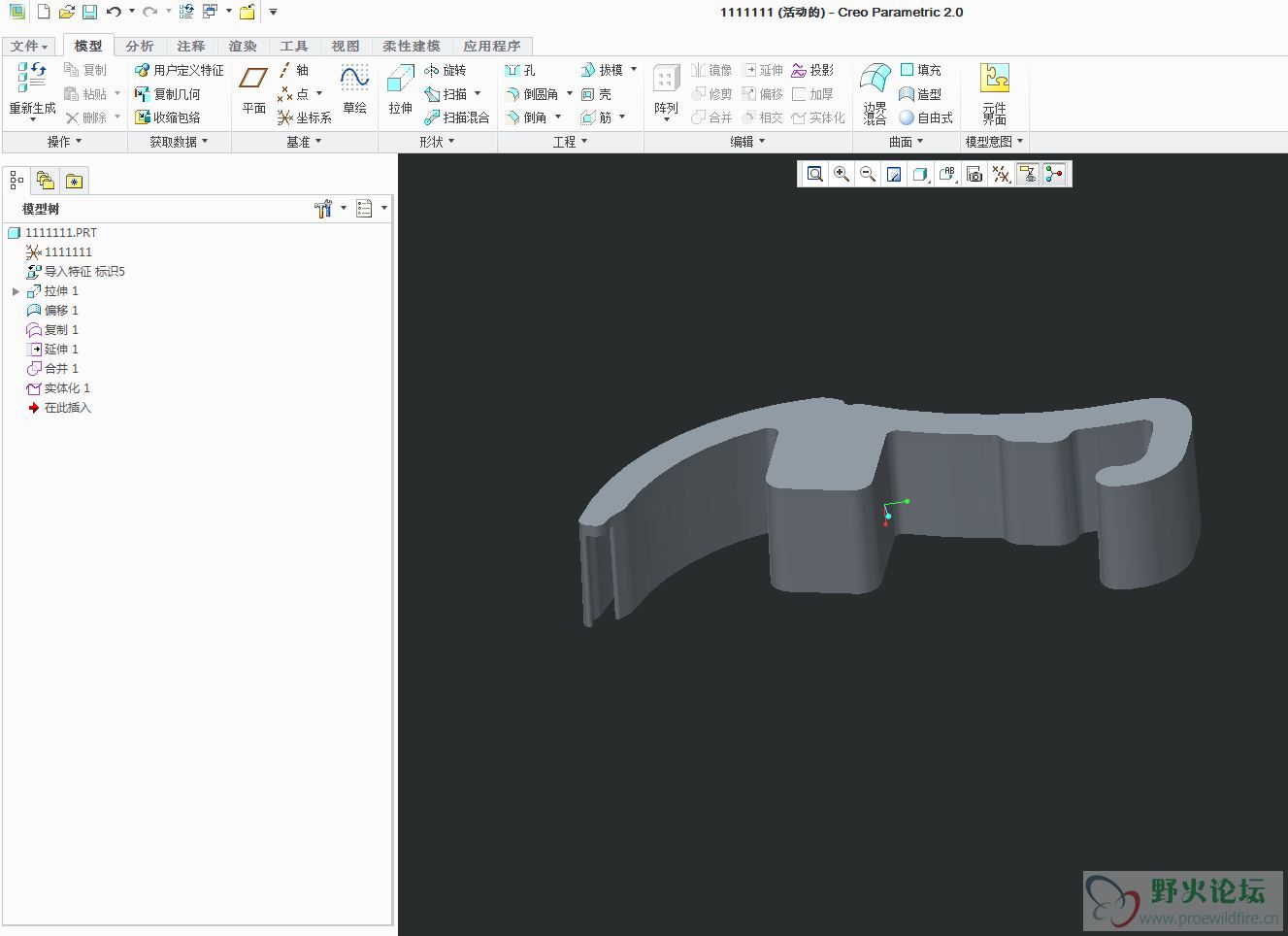Switch to the 渲染 ribbon tab

point(243,46)
